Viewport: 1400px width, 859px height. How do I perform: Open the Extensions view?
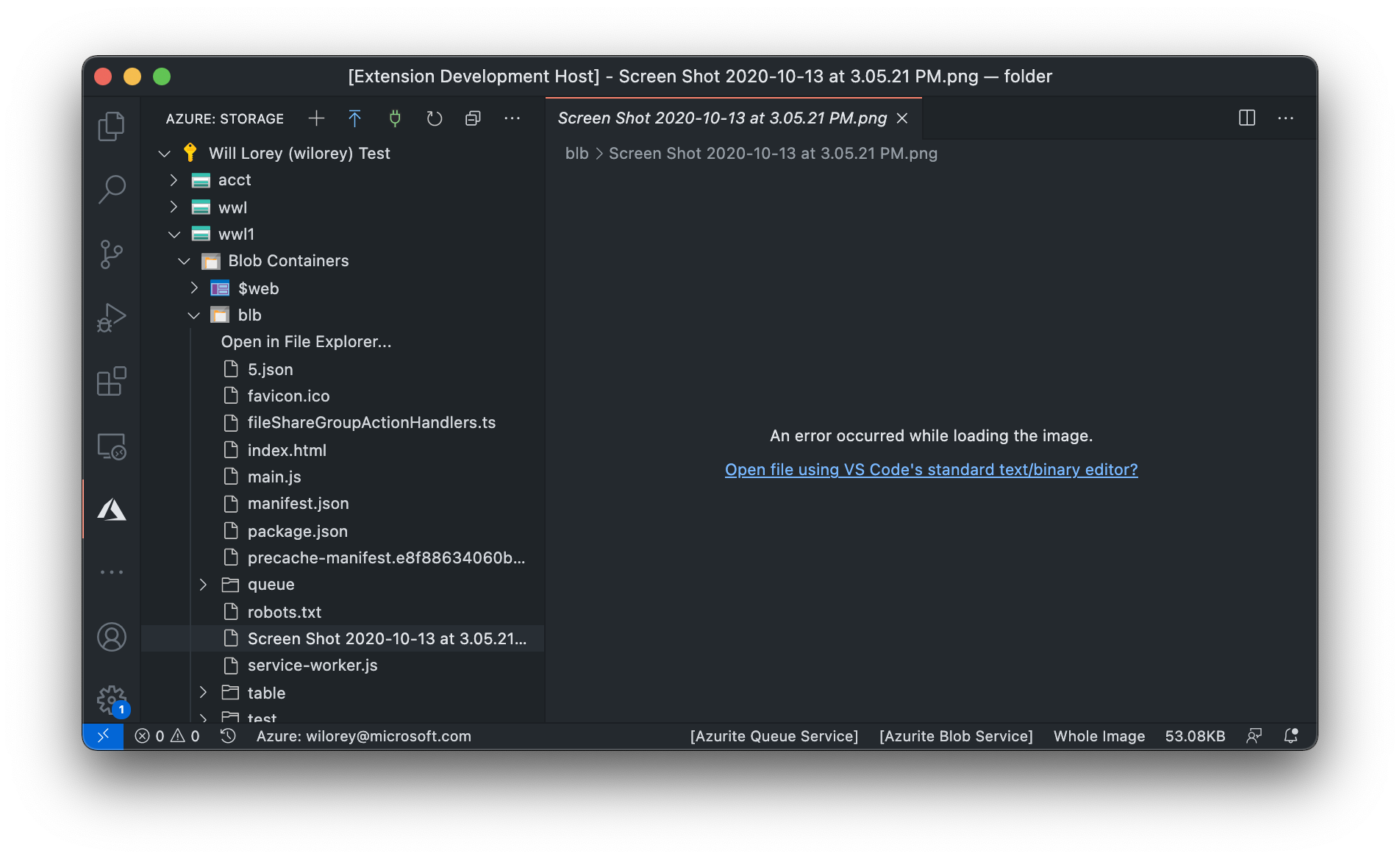click(x=111, y=382)
